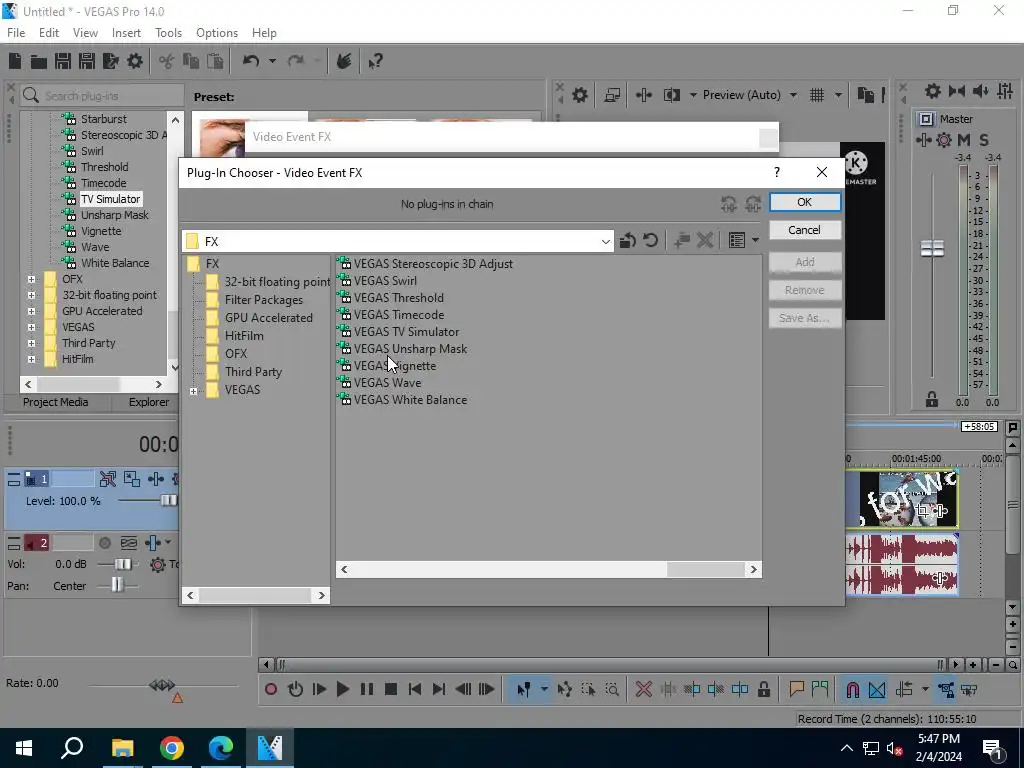Click the Save project floppy icon
Image resolution: width=1024 pixels, height=768 pixels.
point(63,61)
